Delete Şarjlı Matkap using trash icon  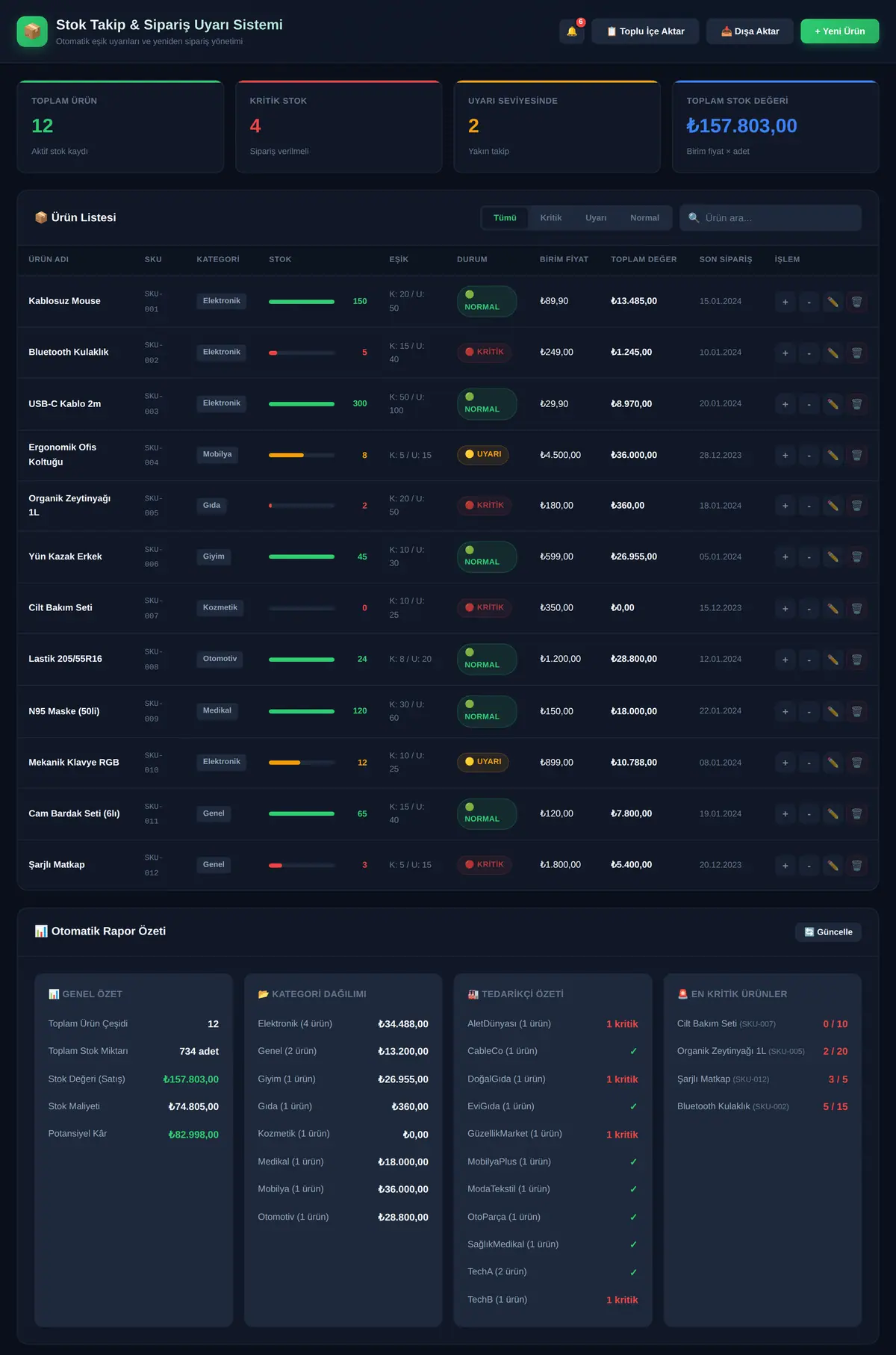coord(856,865)
